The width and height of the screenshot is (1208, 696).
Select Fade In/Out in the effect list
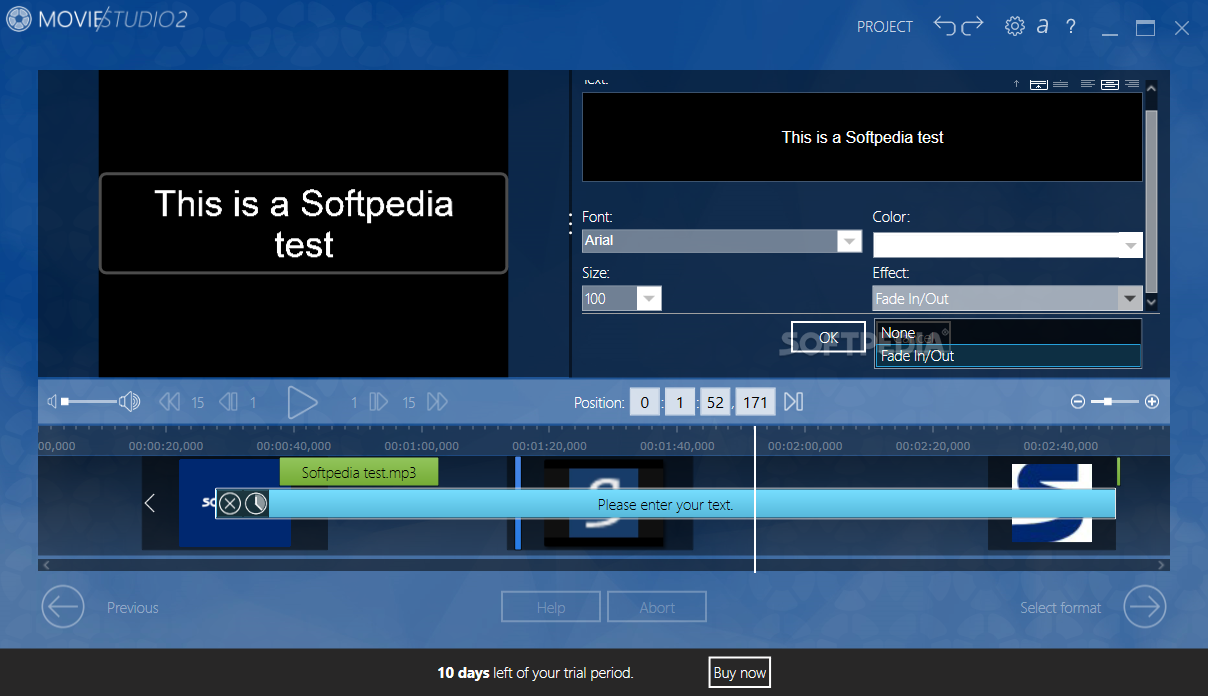coord(1008,355)
